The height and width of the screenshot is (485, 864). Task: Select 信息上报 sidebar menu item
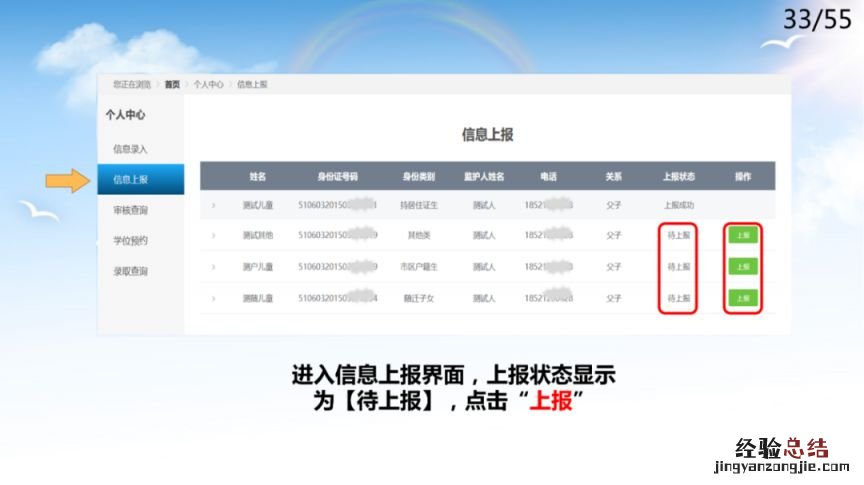tap(141, 179)
